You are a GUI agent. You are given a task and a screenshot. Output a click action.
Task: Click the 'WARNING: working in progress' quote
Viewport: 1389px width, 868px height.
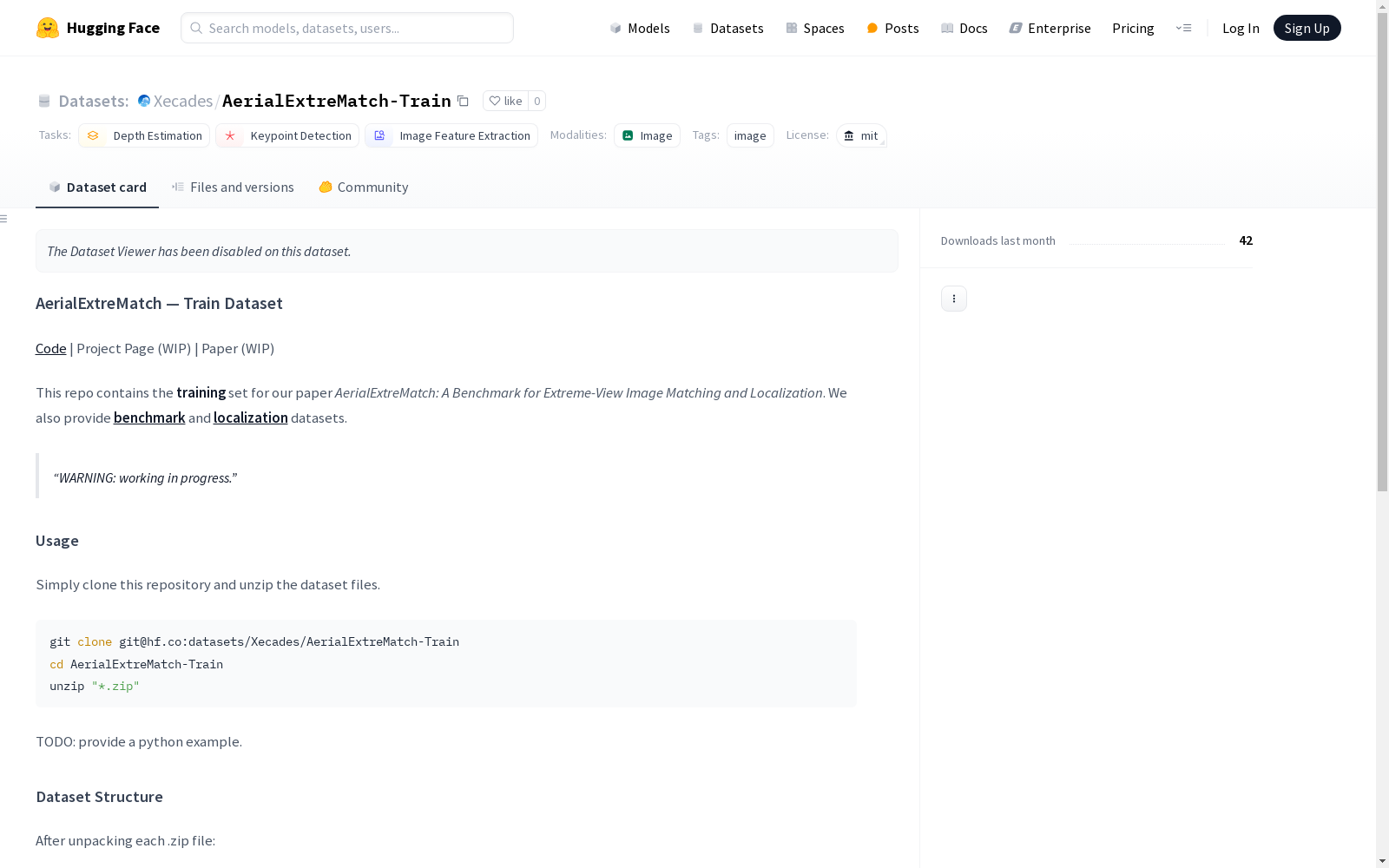click(145, 477)
